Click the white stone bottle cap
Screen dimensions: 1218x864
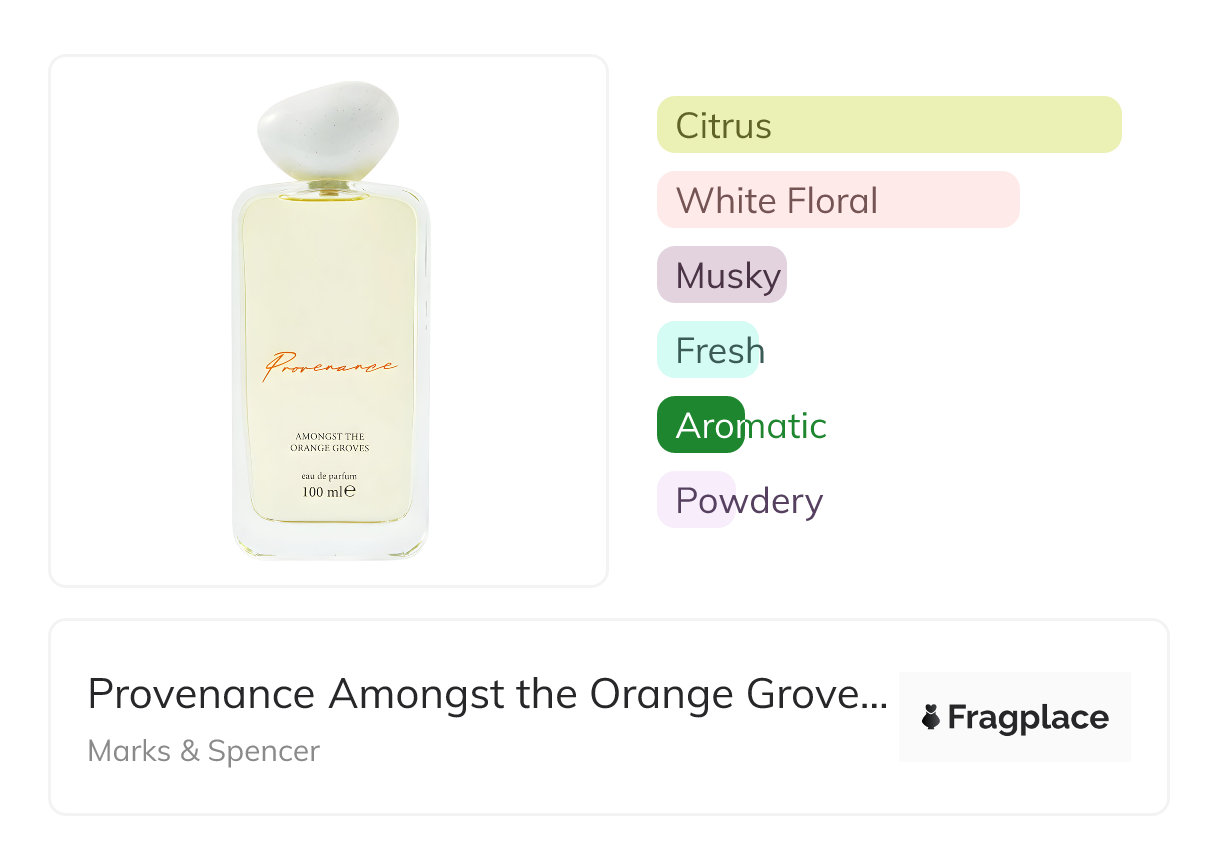[x=328, y=130]
